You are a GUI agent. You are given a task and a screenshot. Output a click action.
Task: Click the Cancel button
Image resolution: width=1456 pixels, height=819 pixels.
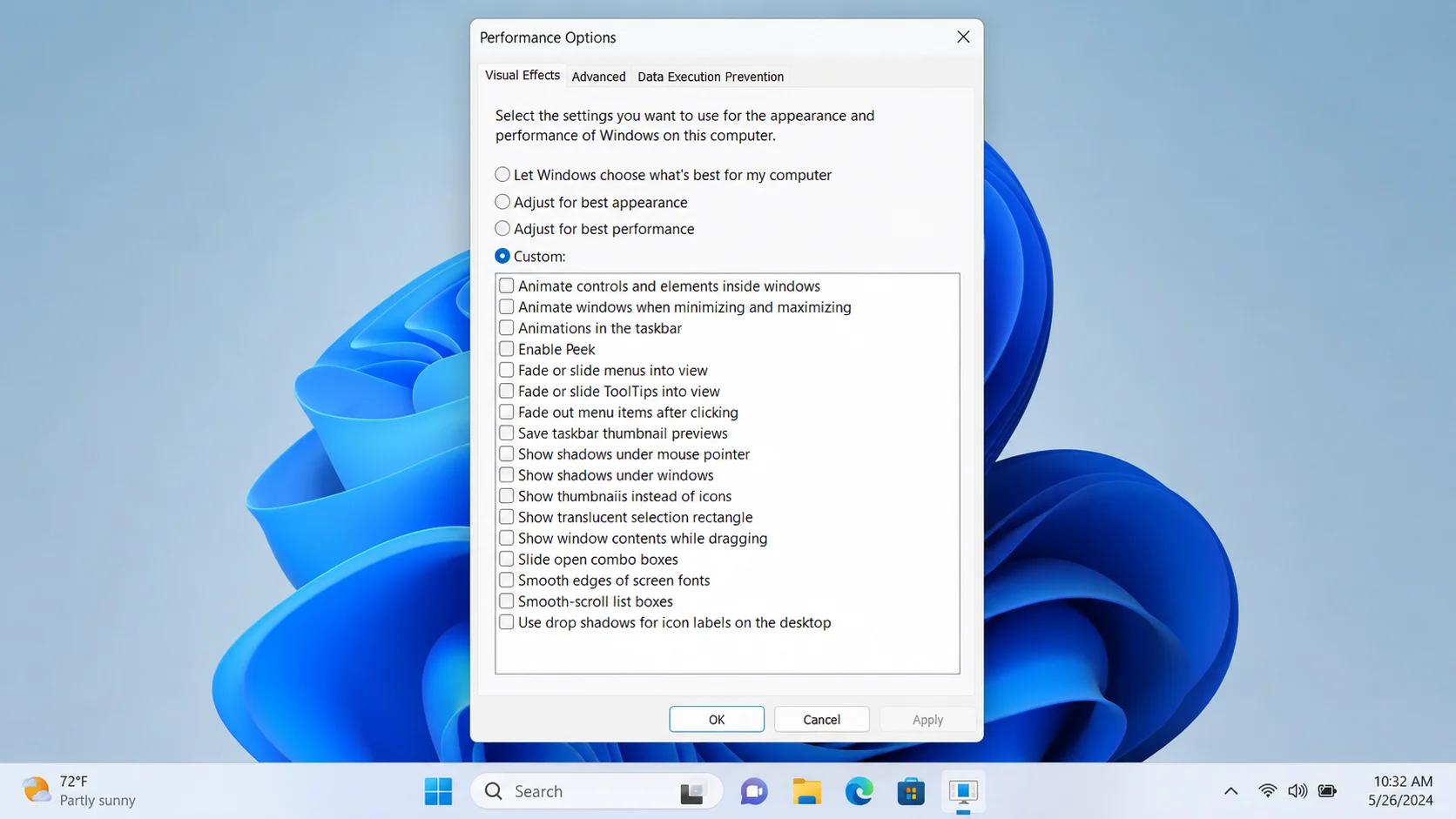pyautogui.click(x=821, y=719)
